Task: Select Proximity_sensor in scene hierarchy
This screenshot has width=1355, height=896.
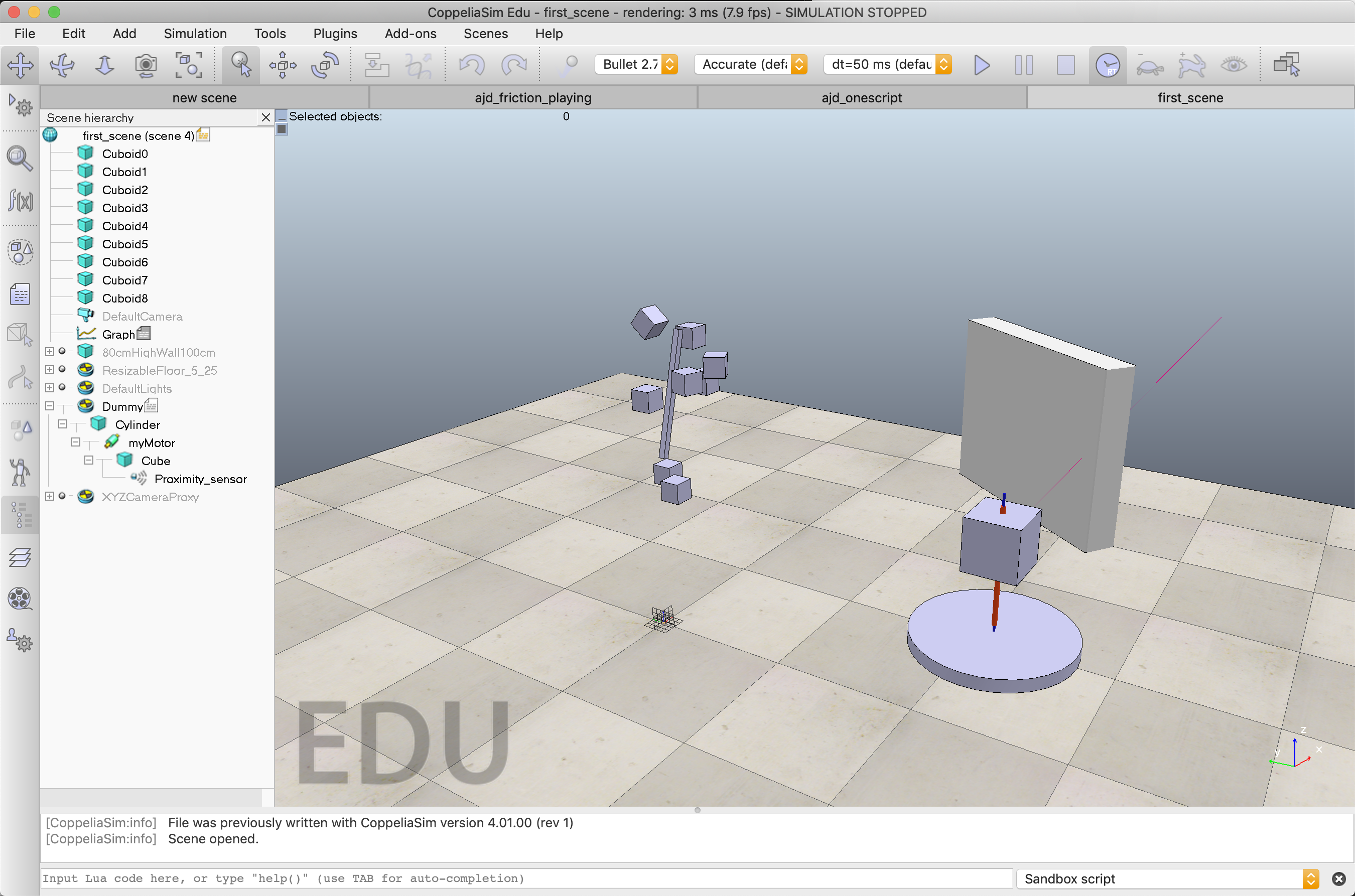Action: (x=200, y=479)
